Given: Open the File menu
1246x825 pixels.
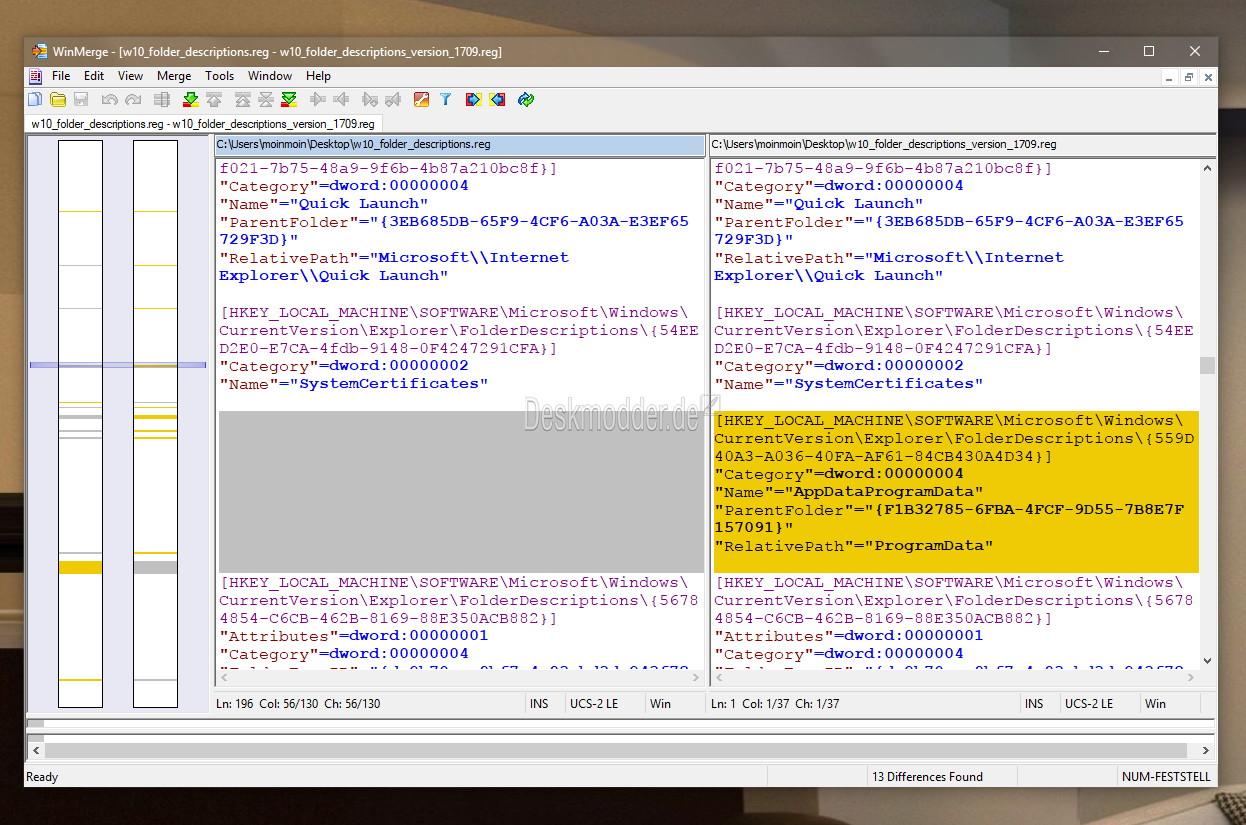Looking at the screenshot, I should (61, 76).
